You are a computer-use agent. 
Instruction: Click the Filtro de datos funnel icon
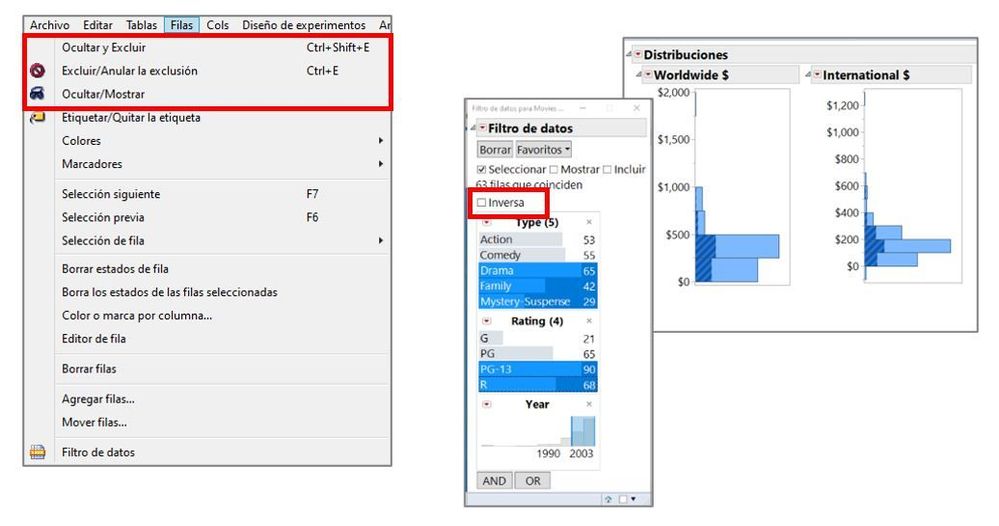point(38,452)
